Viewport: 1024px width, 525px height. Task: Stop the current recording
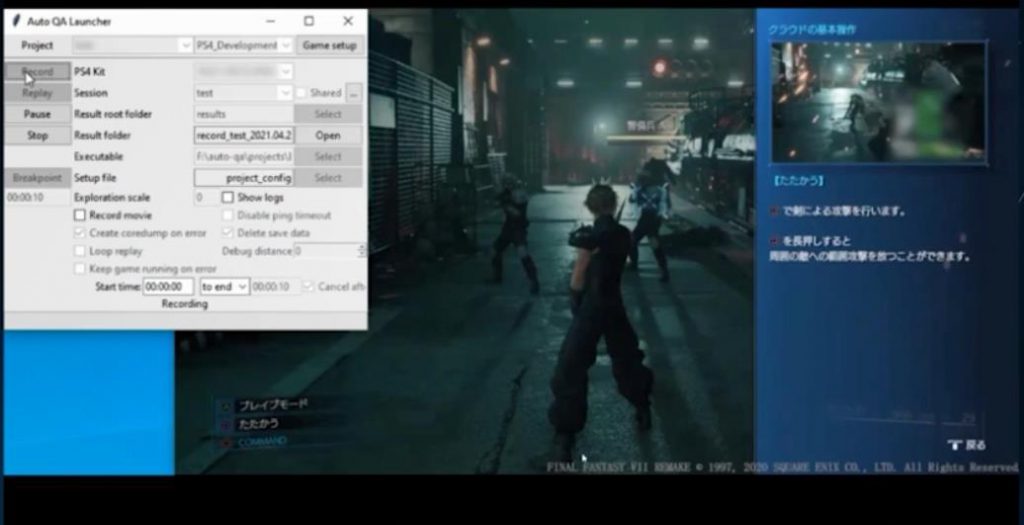tap(37, 135)
